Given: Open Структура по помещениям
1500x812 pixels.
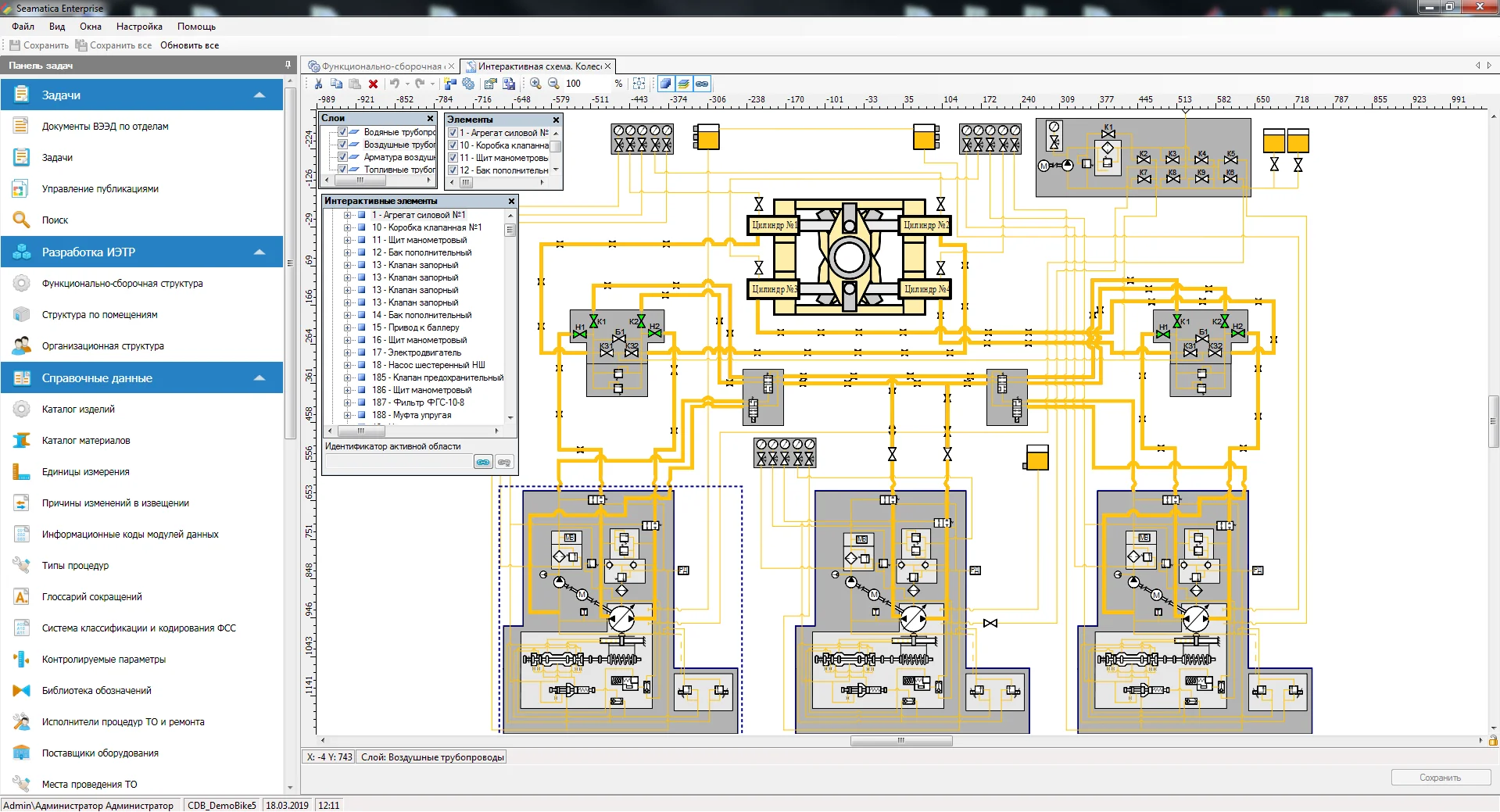Looking at the screenshot, I should click(x=100, y=314).
